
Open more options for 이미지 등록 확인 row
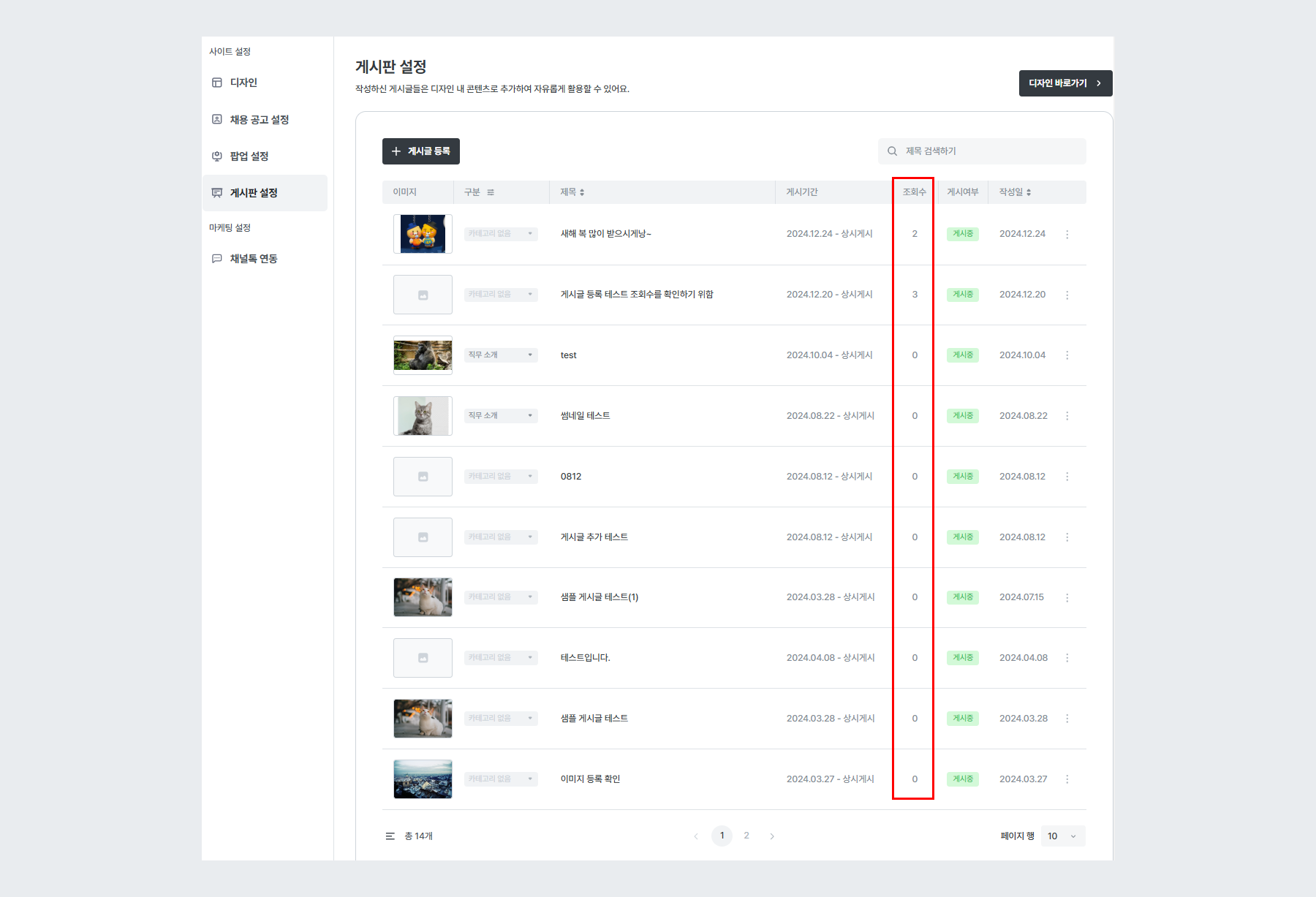[x=1067, y=779]
